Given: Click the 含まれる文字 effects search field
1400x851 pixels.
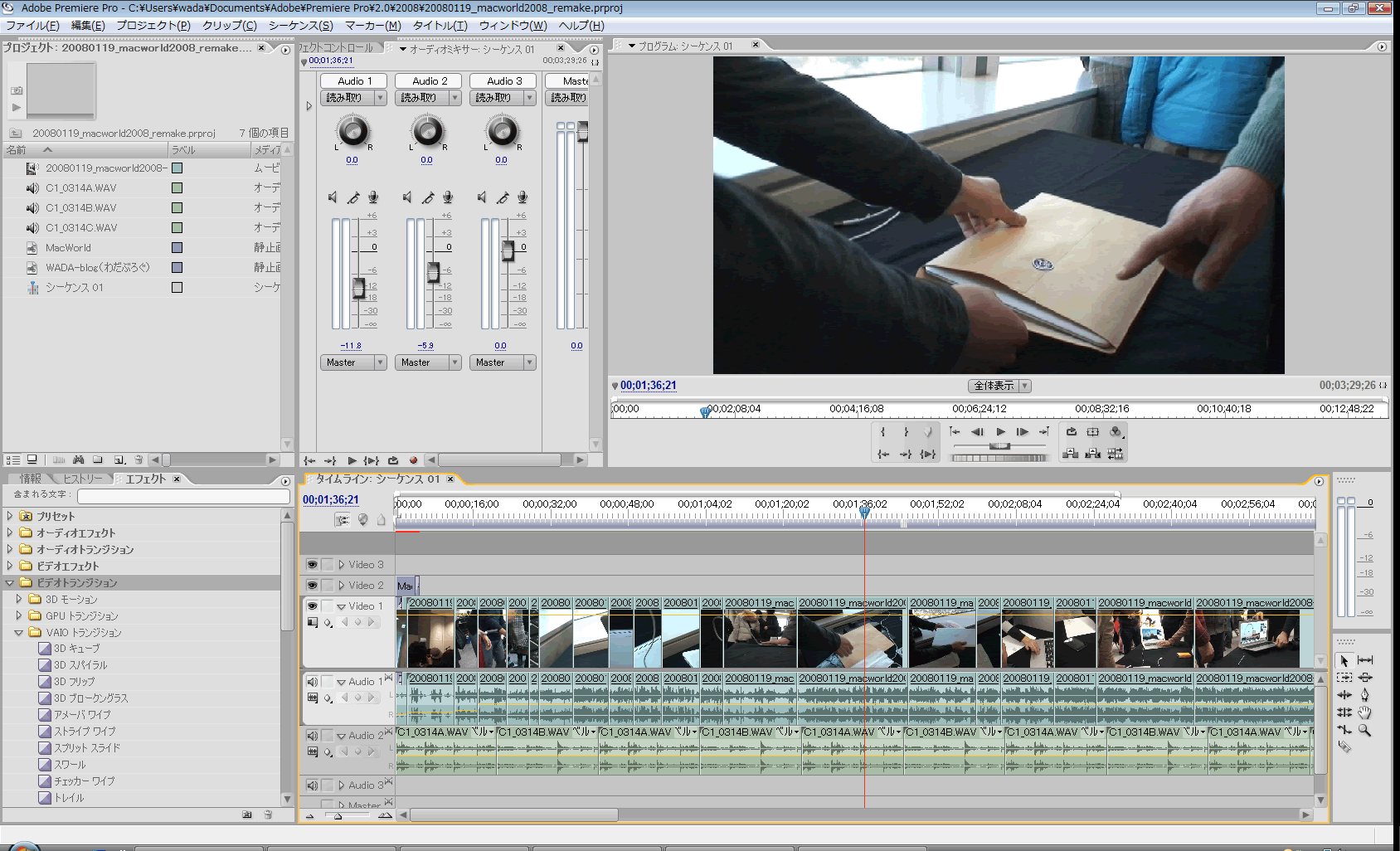Looking at the screenshot, I should [183, 495].
